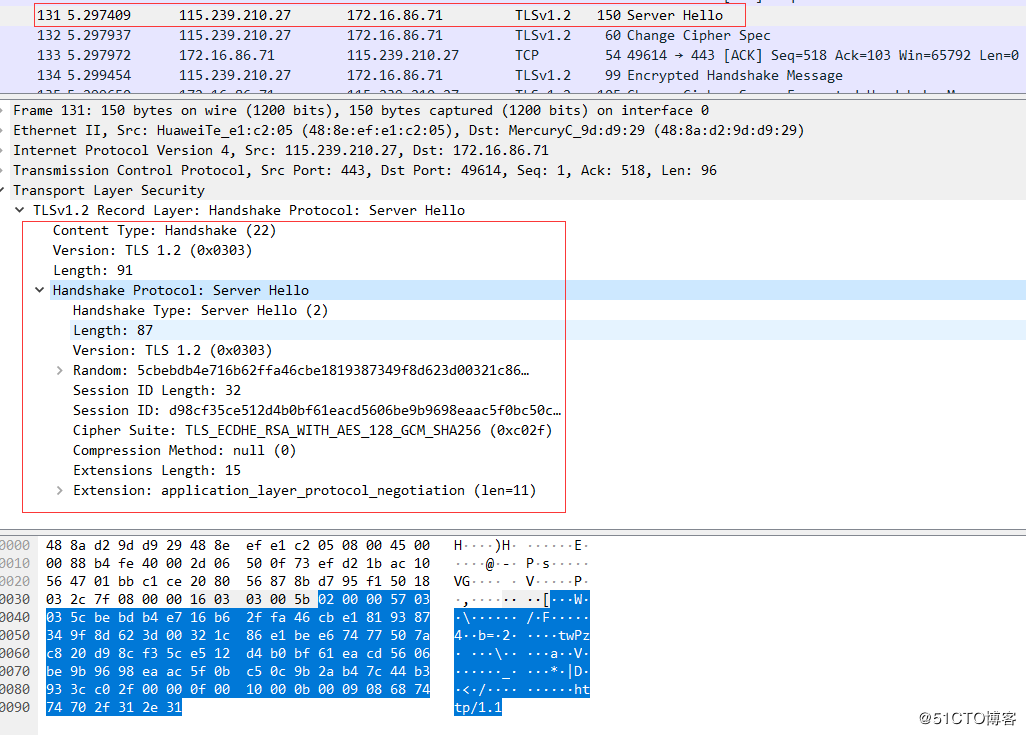The height and width of the screenshot is (735, 1026).
Task: Expand Transmission Control Protocol section
Action: [5, 170]
